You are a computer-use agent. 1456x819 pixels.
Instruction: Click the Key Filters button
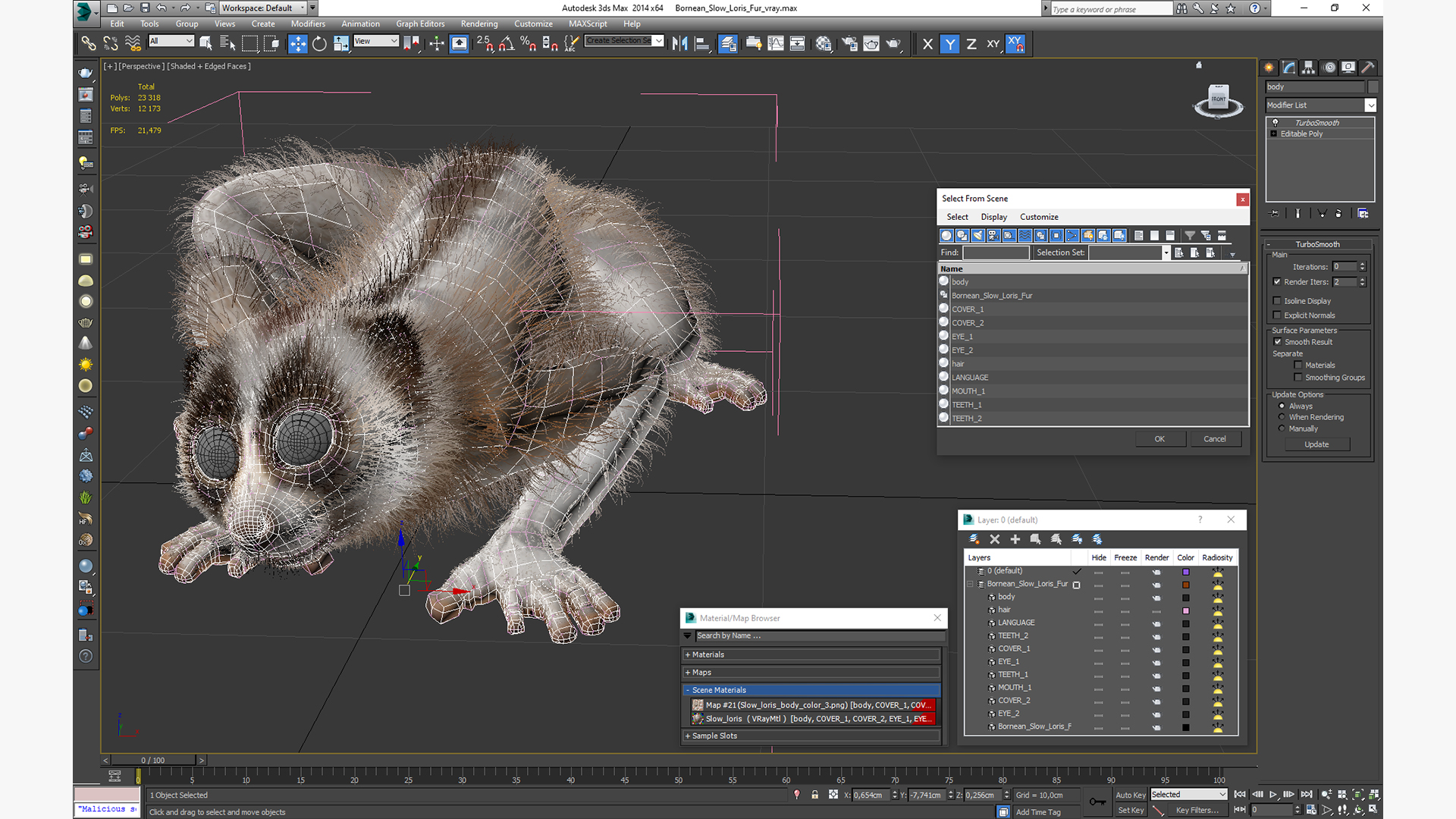pyautogui.click(x=1197, y=810)
